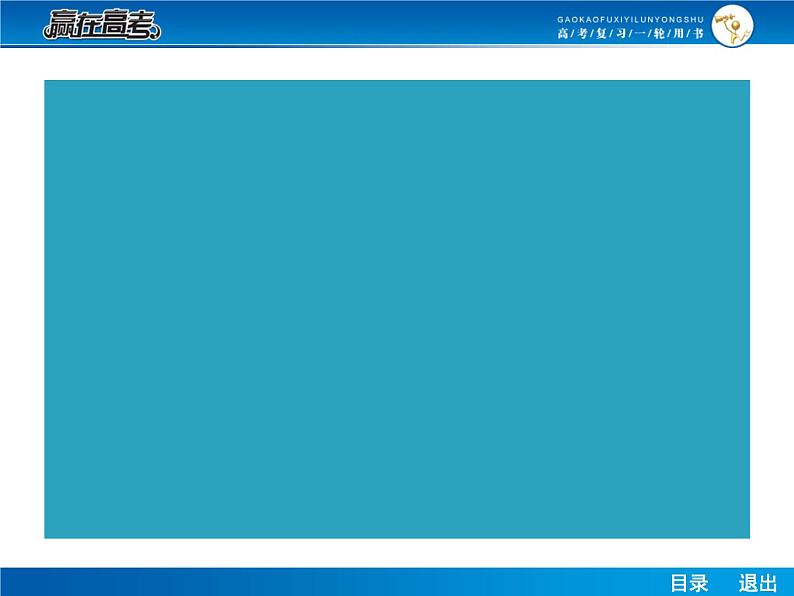Click the first 高 character of the subtitle
The width and height of the screenshot is (794, 596).
562,33
